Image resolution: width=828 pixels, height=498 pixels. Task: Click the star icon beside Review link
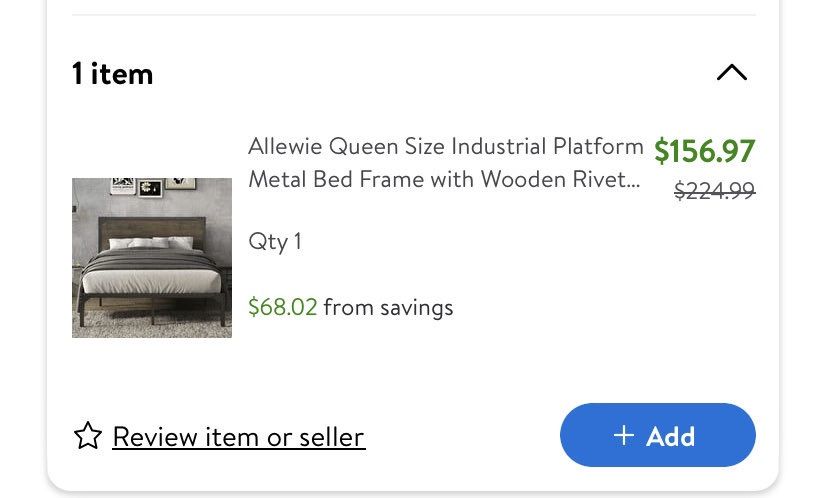pyautogui.click(x=88, y=436)
